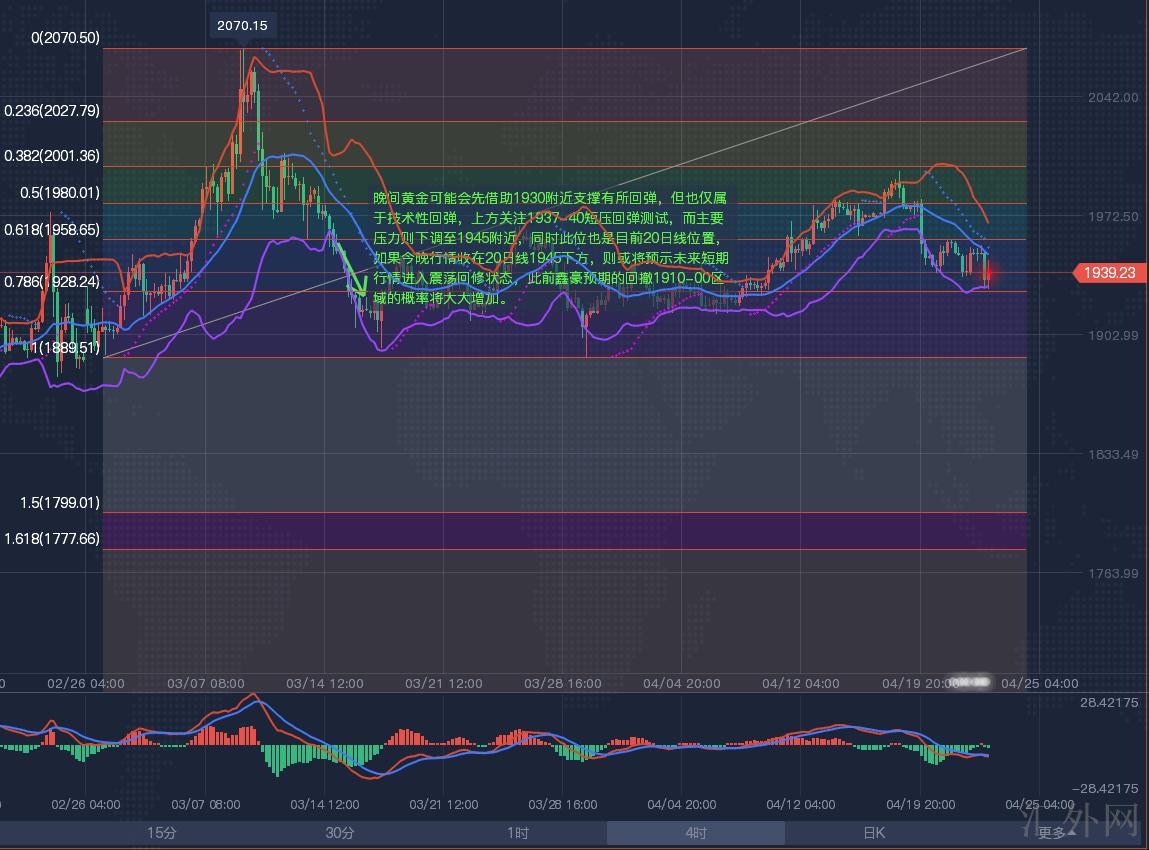Select the 0(2070.50) Fibonacci level label

tap(66, 38)
